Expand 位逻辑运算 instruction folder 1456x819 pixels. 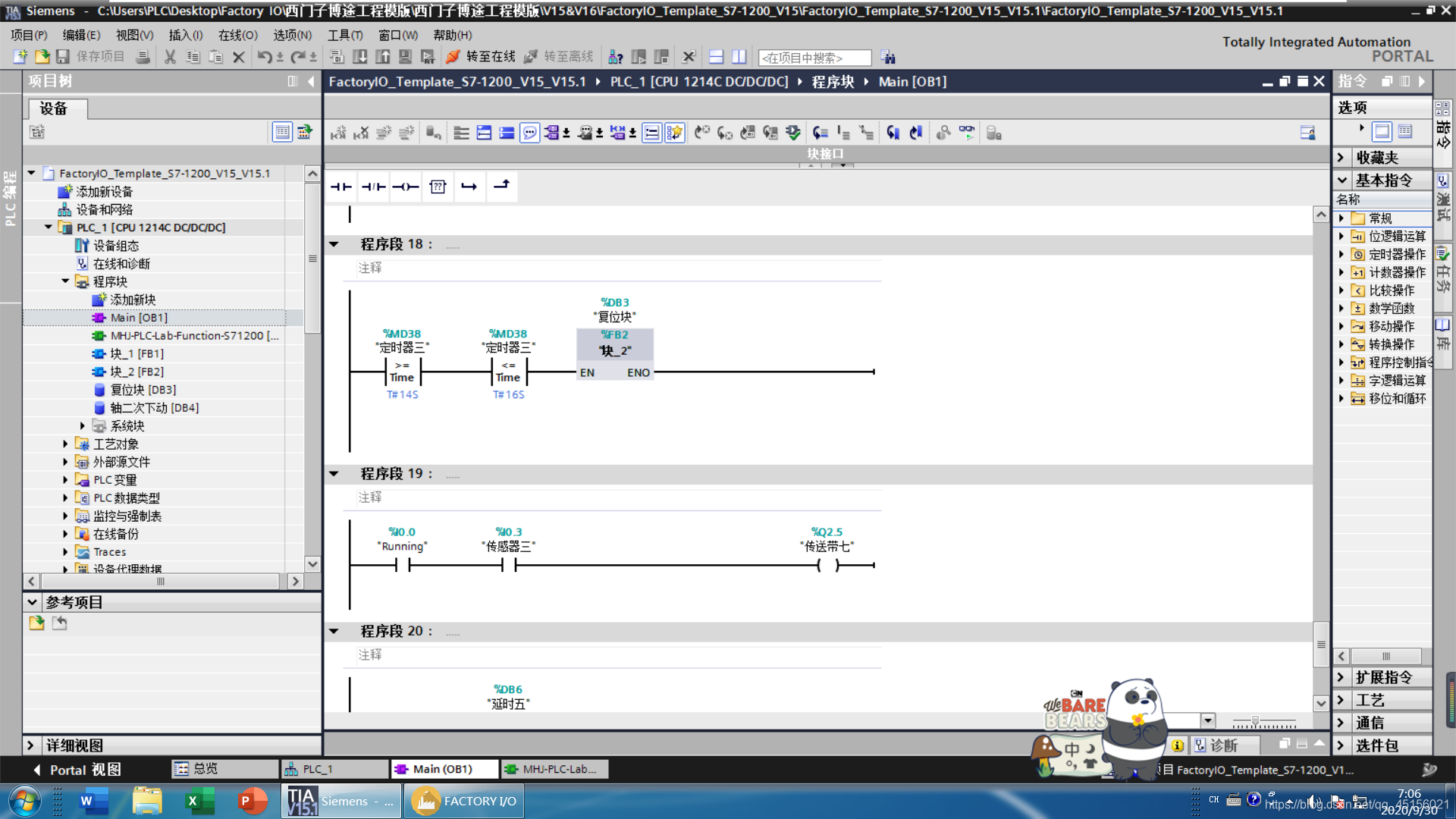[1341, 237]
